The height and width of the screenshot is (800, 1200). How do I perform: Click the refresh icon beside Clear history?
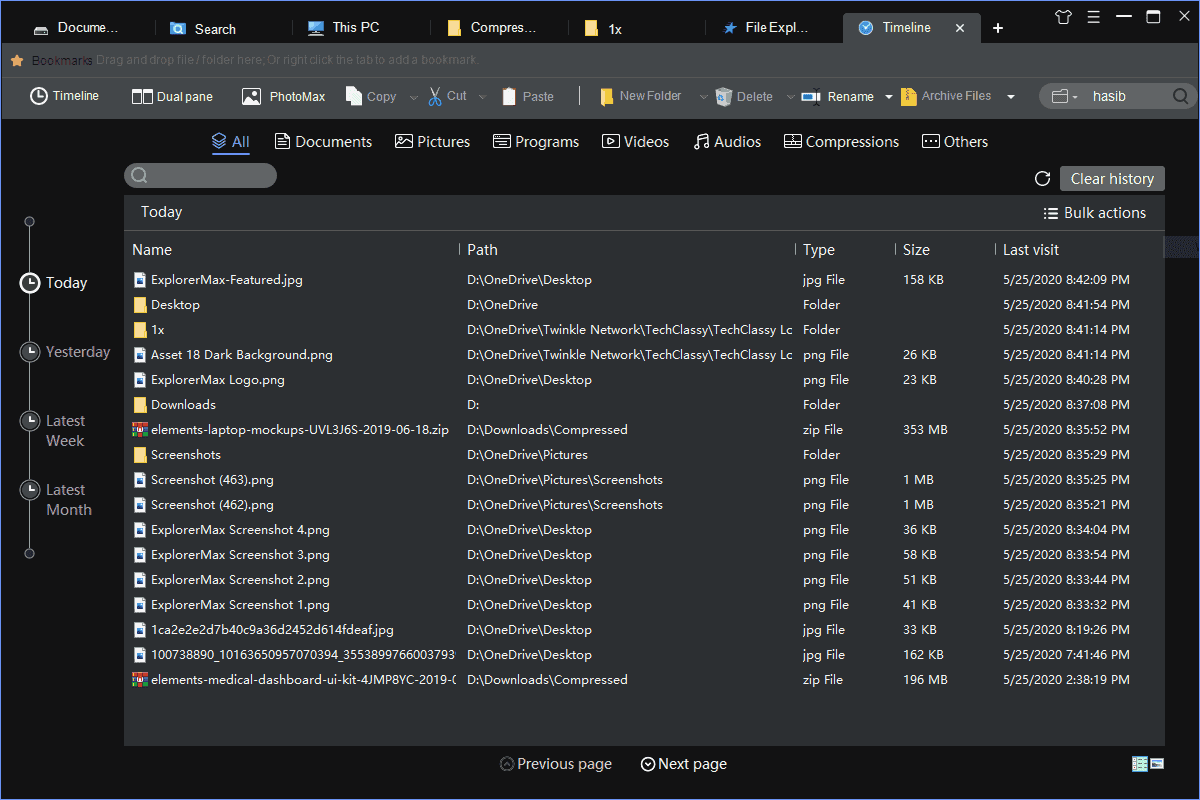pyautogui.click(x=1042, y=179)
